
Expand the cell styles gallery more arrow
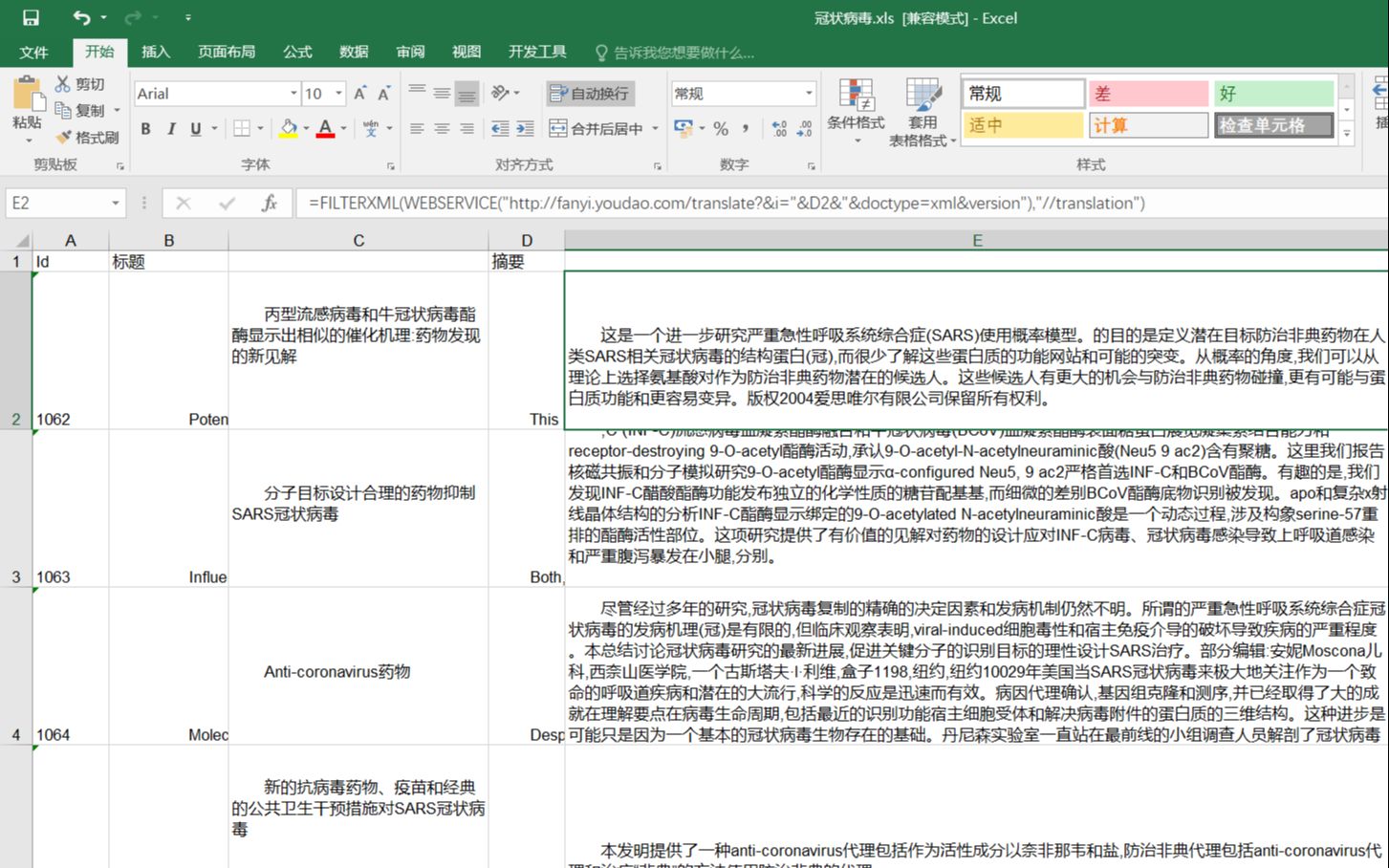1347,134
